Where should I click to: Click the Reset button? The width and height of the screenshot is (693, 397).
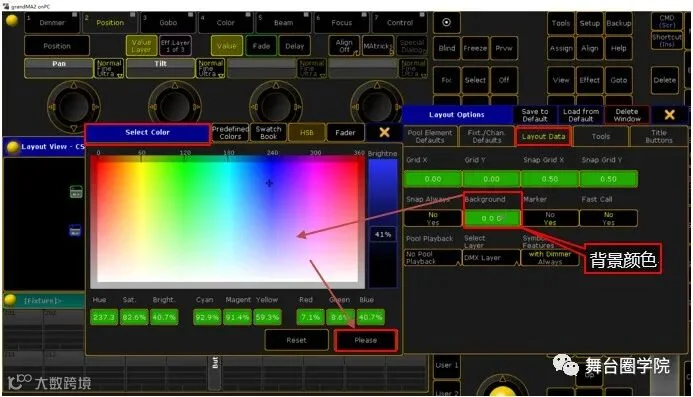(x=296, y=340)
